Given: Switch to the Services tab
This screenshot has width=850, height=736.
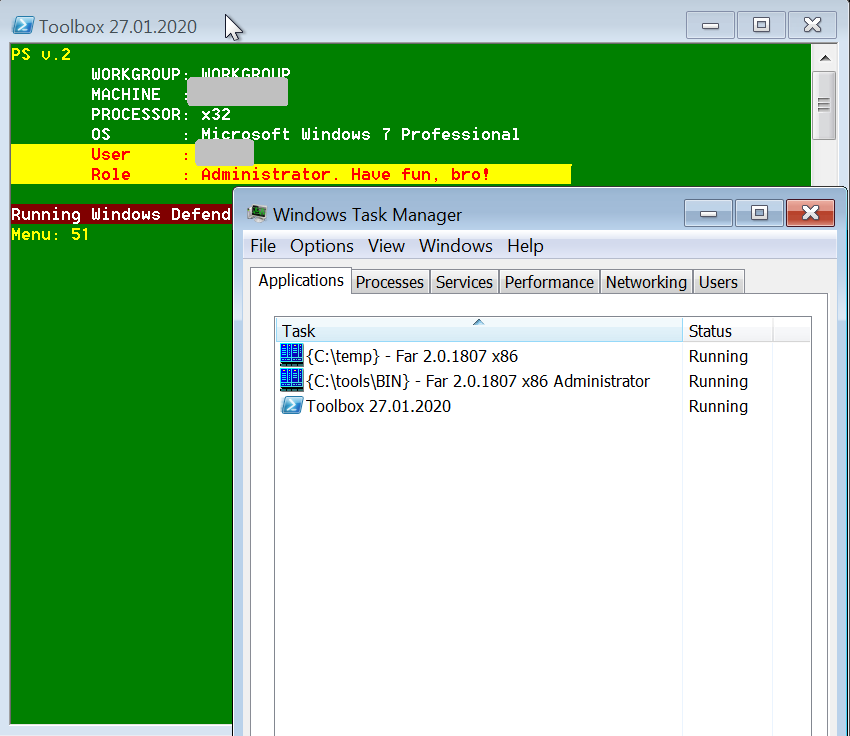Looking at the screenshot, I should tap(464, 282).
